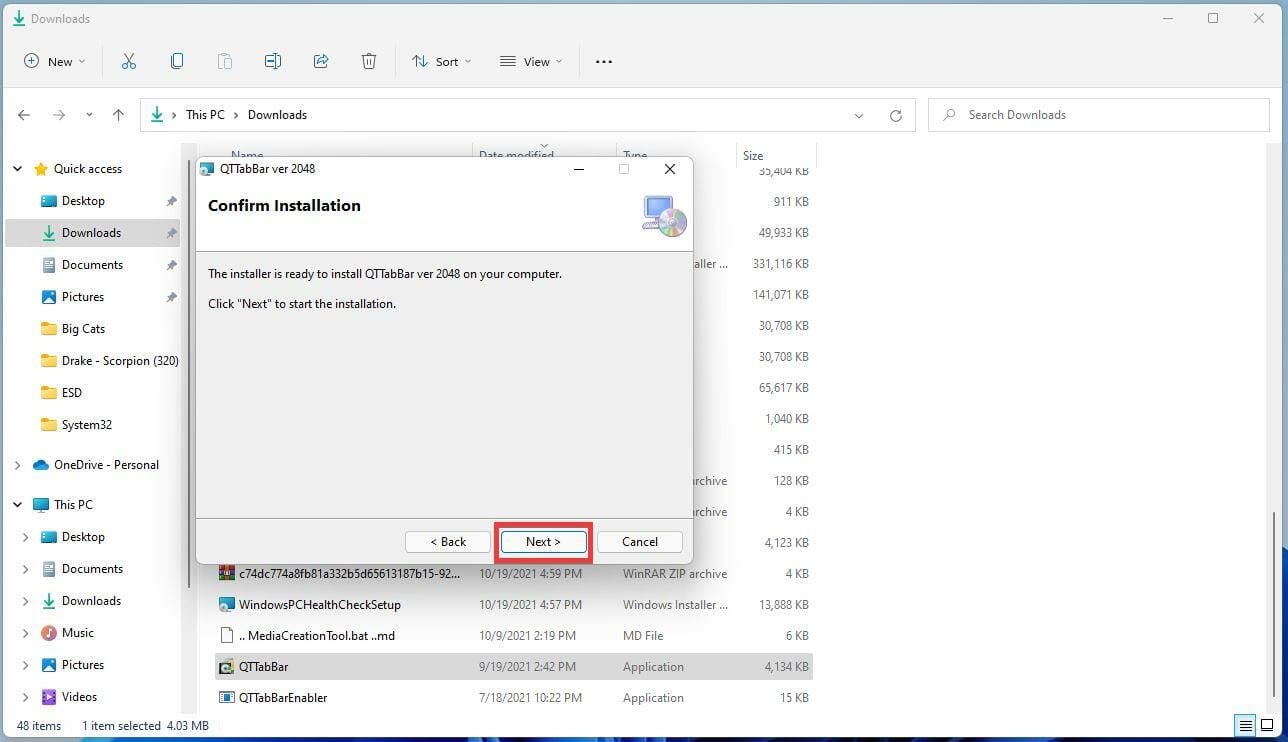Open the Sort options dropdown
The image size is (1288, 742).
tap(440, 61)
